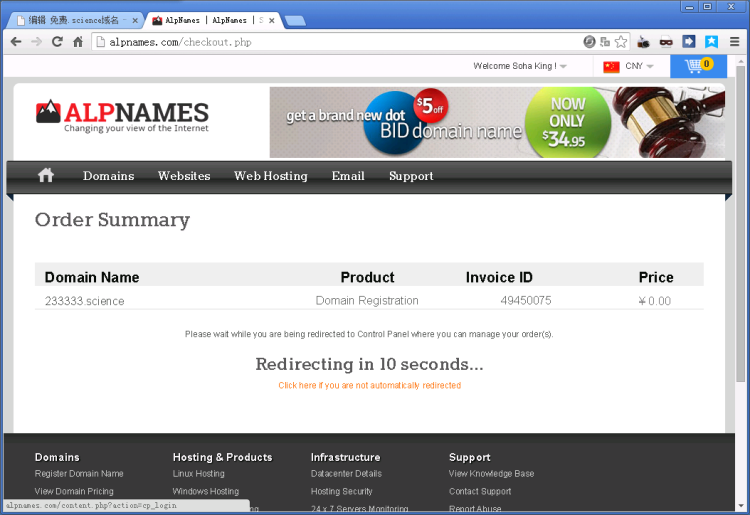Click the Domain Name column header
This screenshot has height=515, width=750.
[x=92, y=277]
